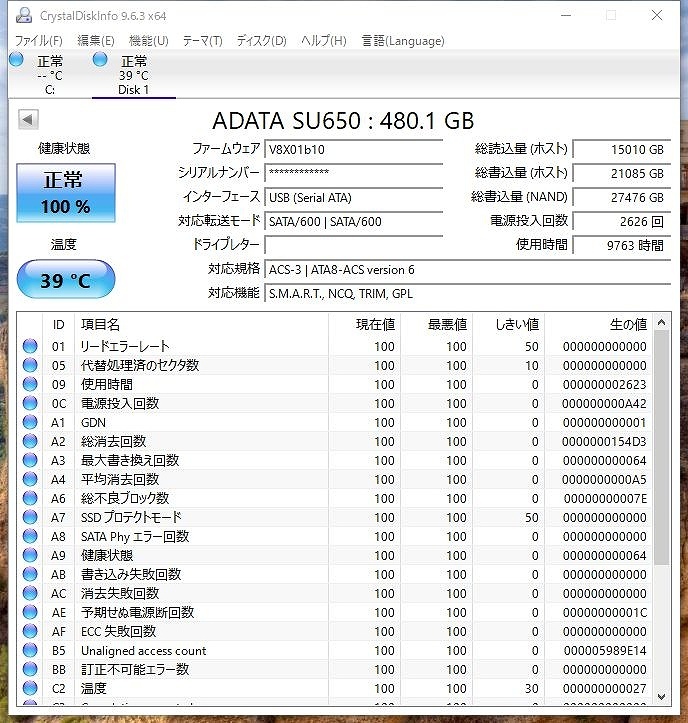Click the SMART list vertical scrollbar thumb
The image size is (688, 723).
[x=661, y=448]
